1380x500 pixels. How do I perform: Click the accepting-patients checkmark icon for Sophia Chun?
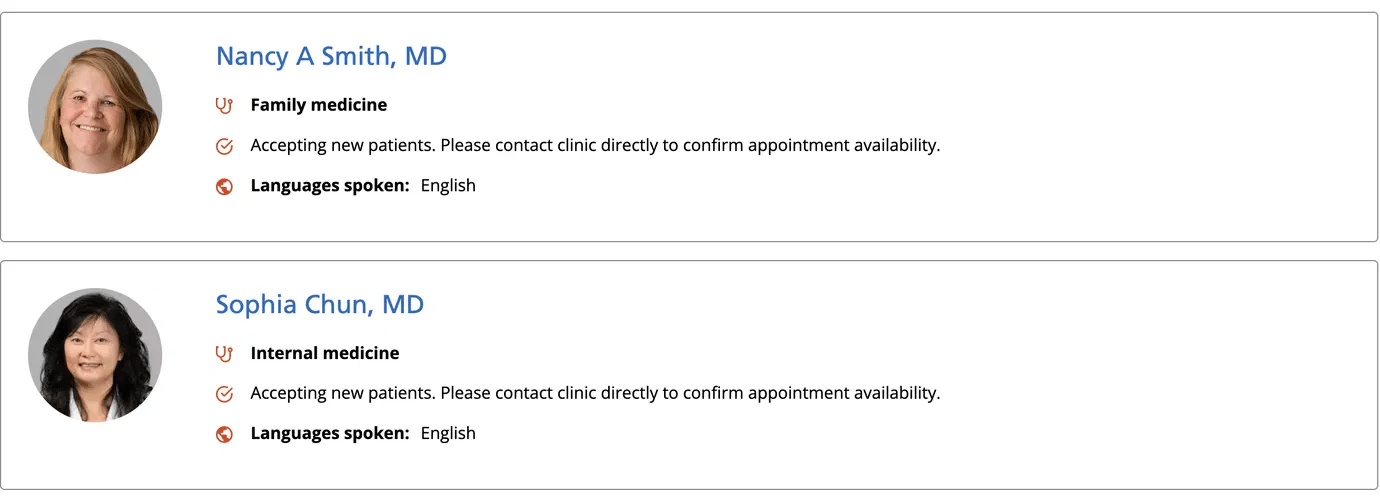pyautogui.click(x=224, y=394)
